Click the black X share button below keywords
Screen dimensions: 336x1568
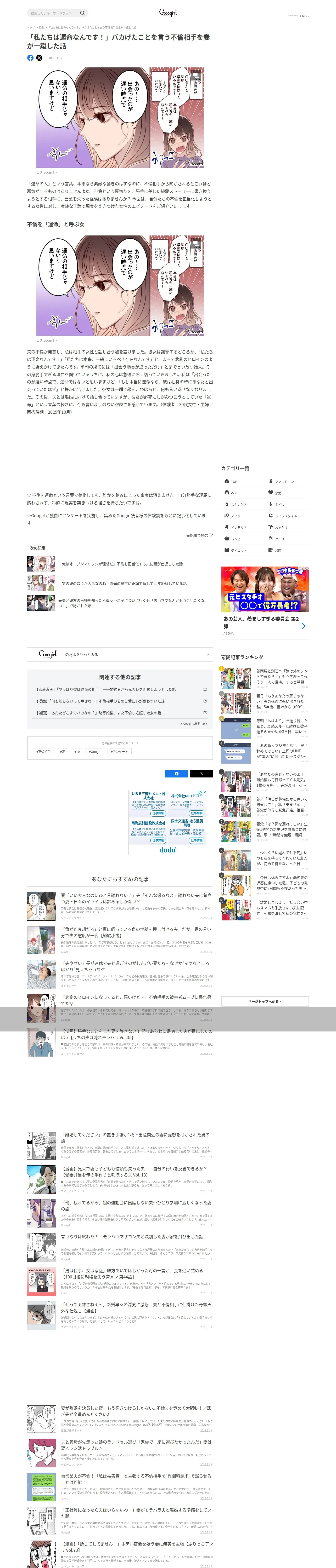[201, 774]
